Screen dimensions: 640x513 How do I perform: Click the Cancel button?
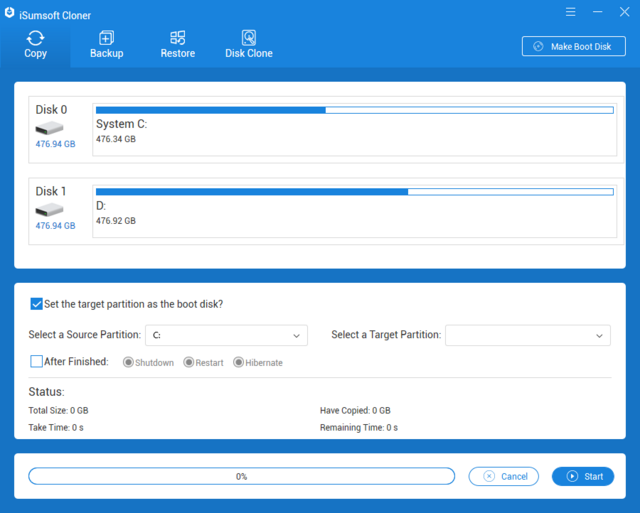tap(504, 476)
